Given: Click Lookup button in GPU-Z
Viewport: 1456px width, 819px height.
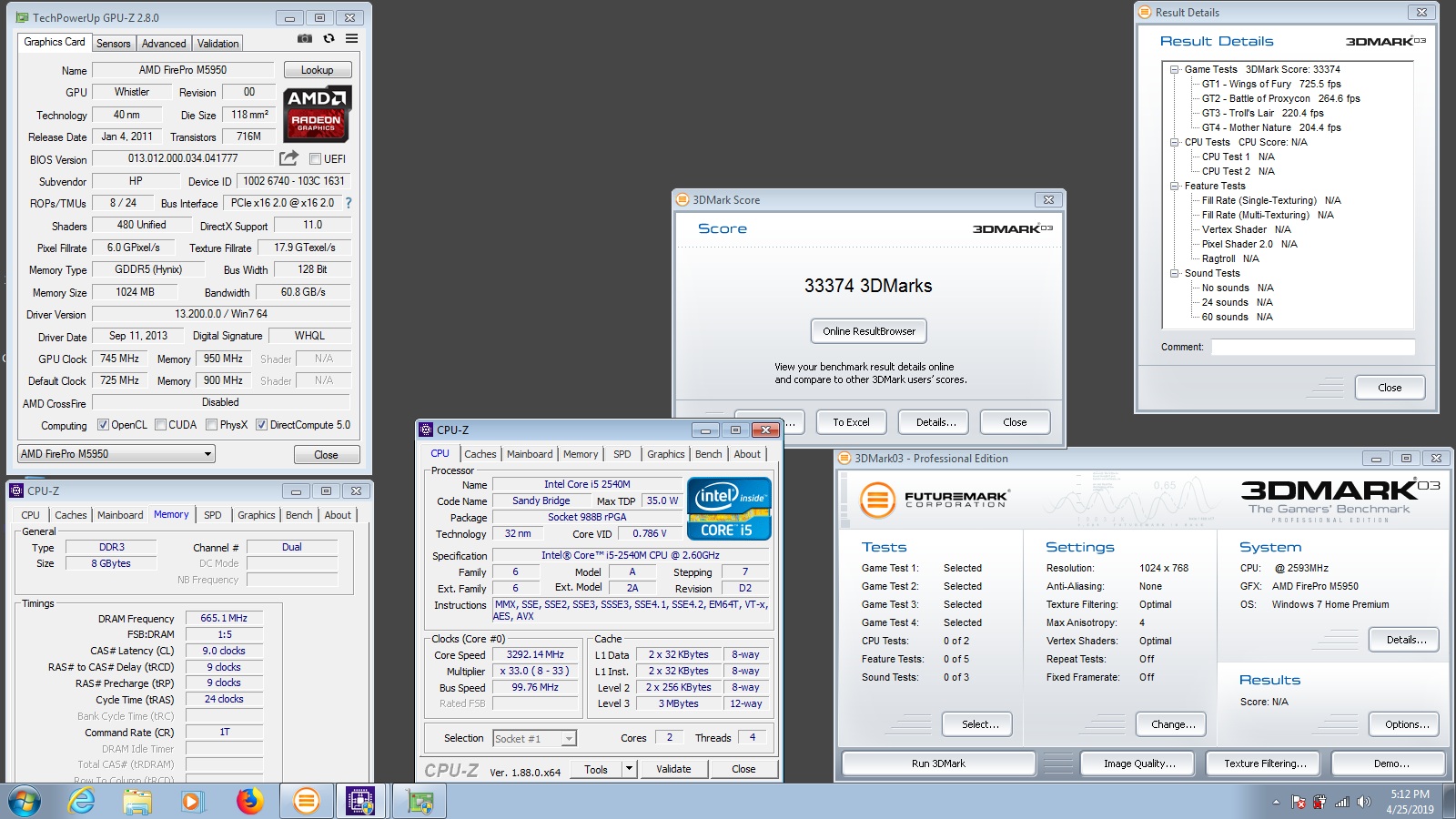Looking at the screenshot, I should tap(318, 70).
